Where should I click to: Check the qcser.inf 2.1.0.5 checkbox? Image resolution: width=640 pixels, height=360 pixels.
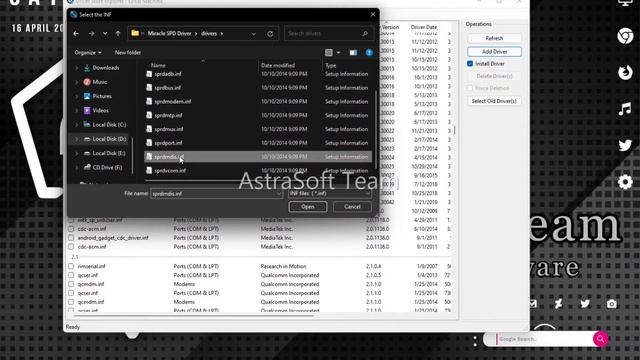71,275
